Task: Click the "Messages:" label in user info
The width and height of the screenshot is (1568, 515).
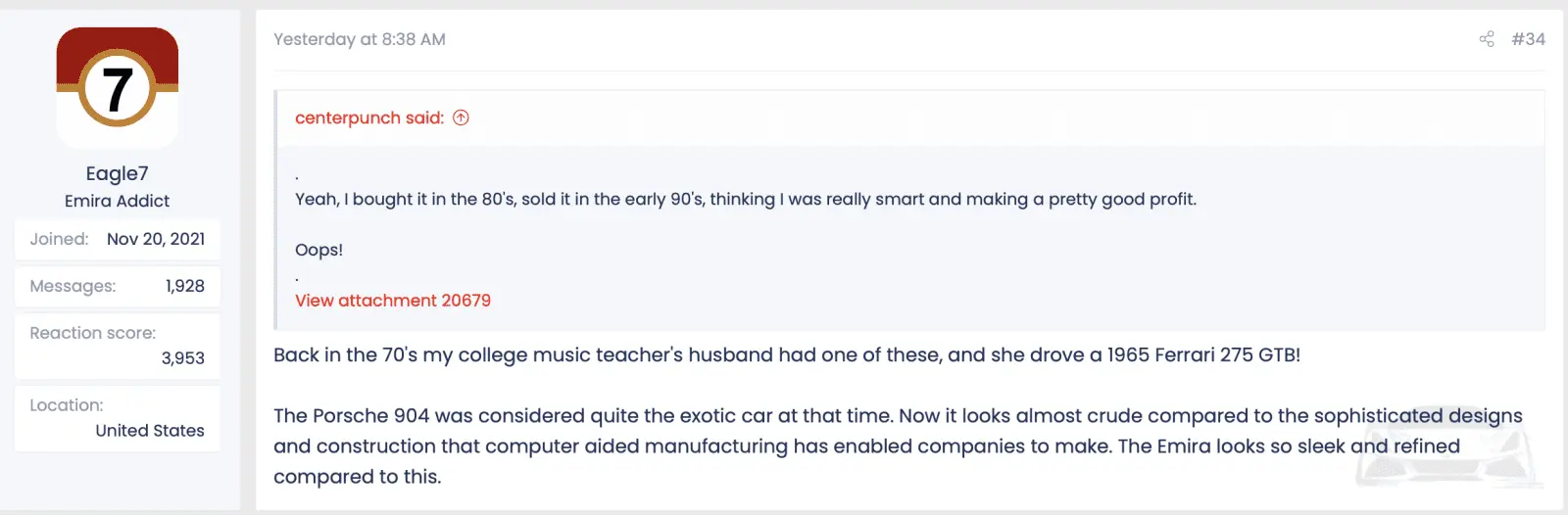Action: pyautogui.click(x=73, y=286)
